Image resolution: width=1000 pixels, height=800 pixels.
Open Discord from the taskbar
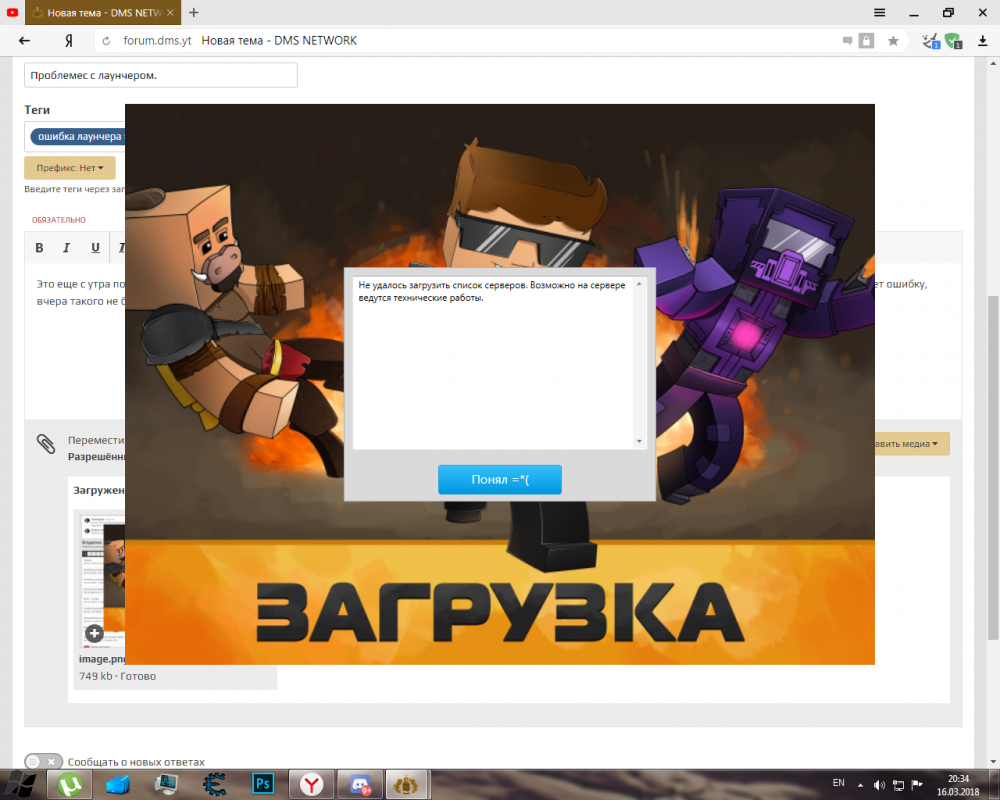coord(360,784)
